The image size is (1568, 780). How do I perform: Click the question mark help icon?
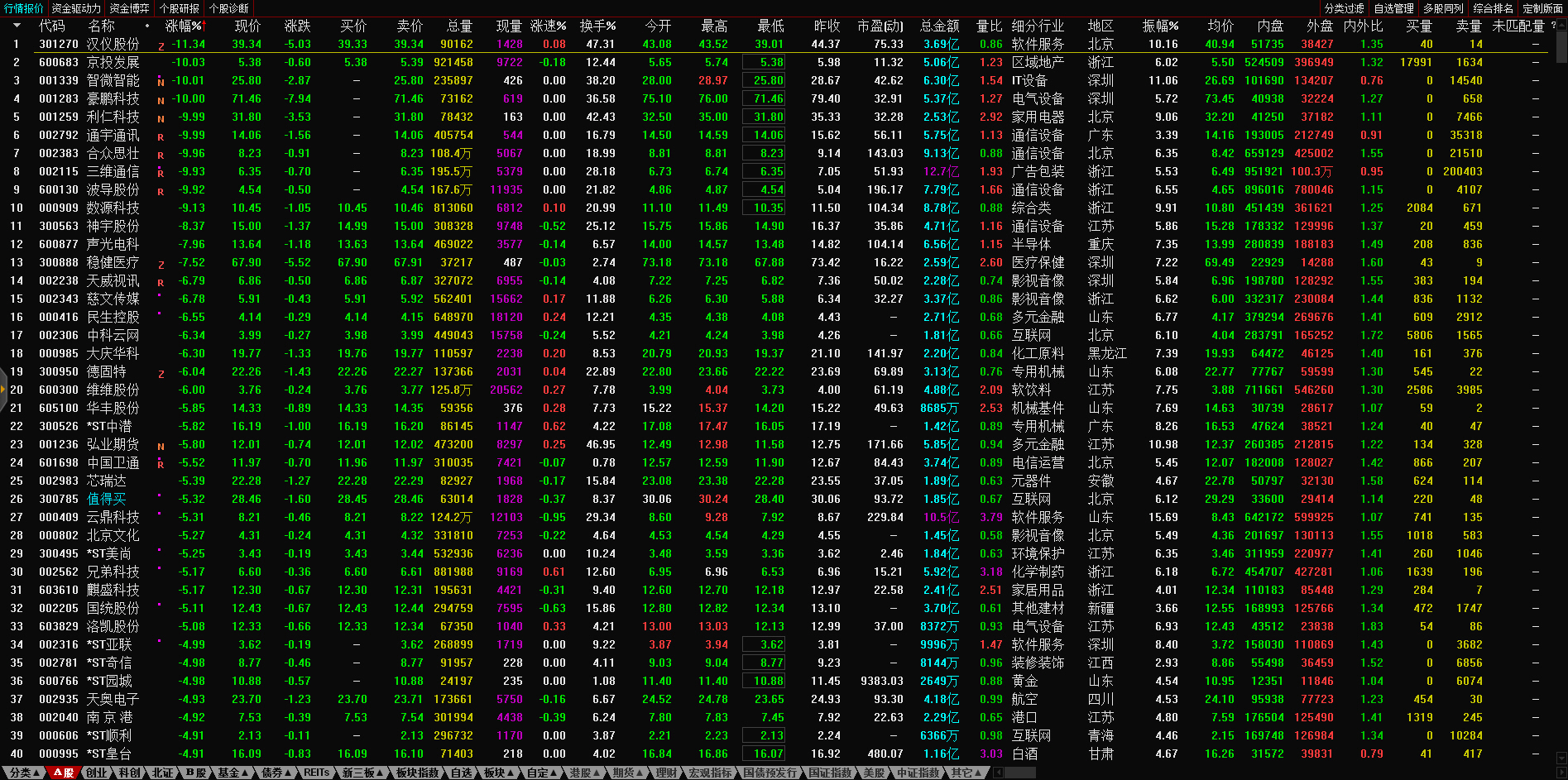[x=1553, y=26]
